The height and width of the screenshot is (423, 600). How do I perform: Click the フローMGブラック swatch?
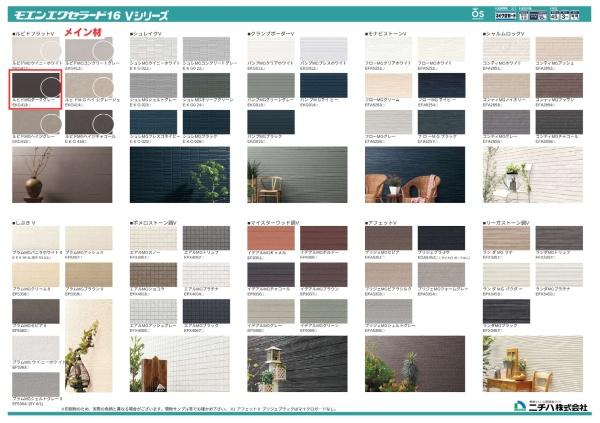(442, 122)
